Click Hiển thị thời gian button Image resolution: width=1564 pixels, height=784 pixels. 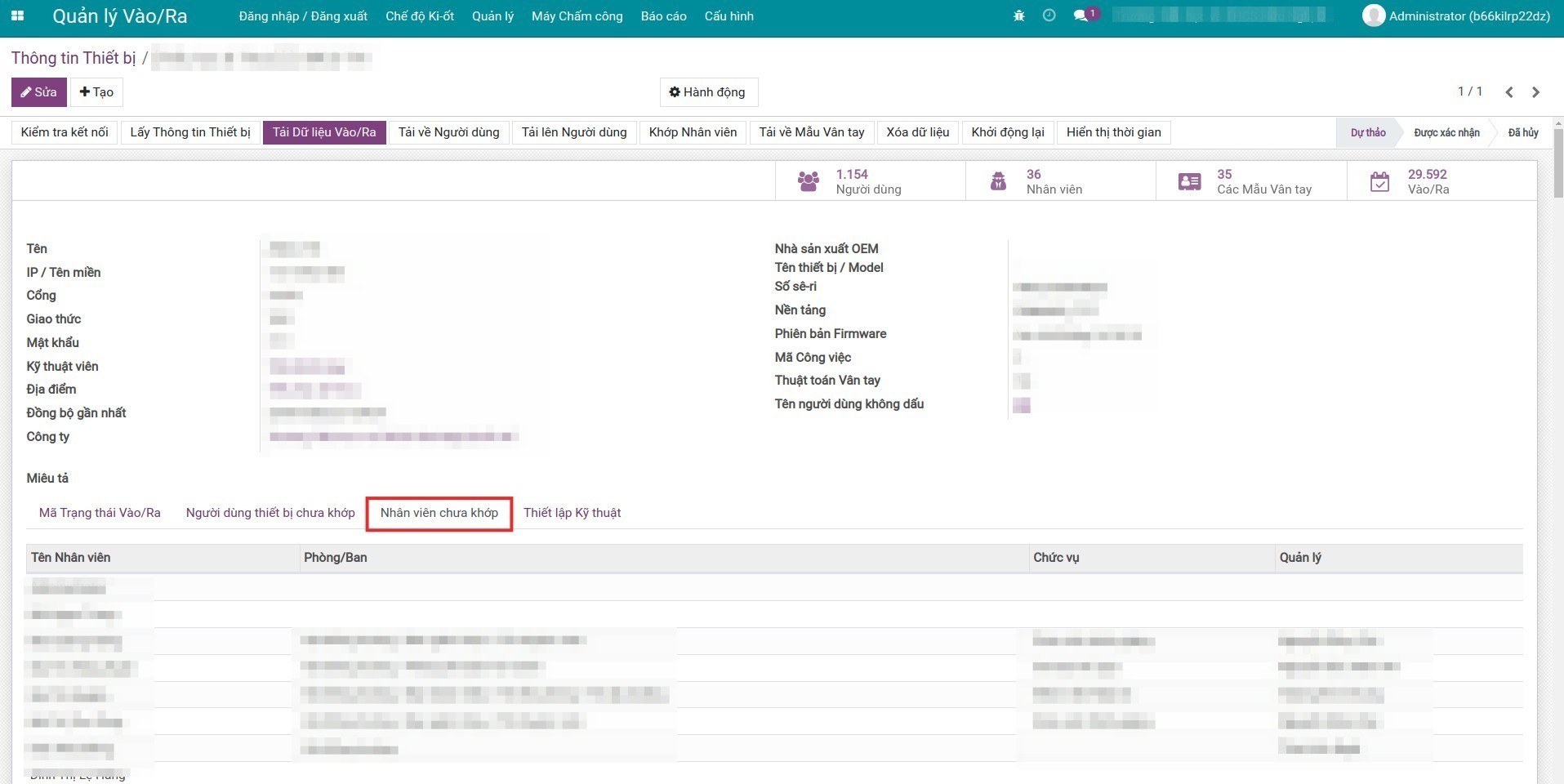pyautogui.click(x=1113, y=132)
